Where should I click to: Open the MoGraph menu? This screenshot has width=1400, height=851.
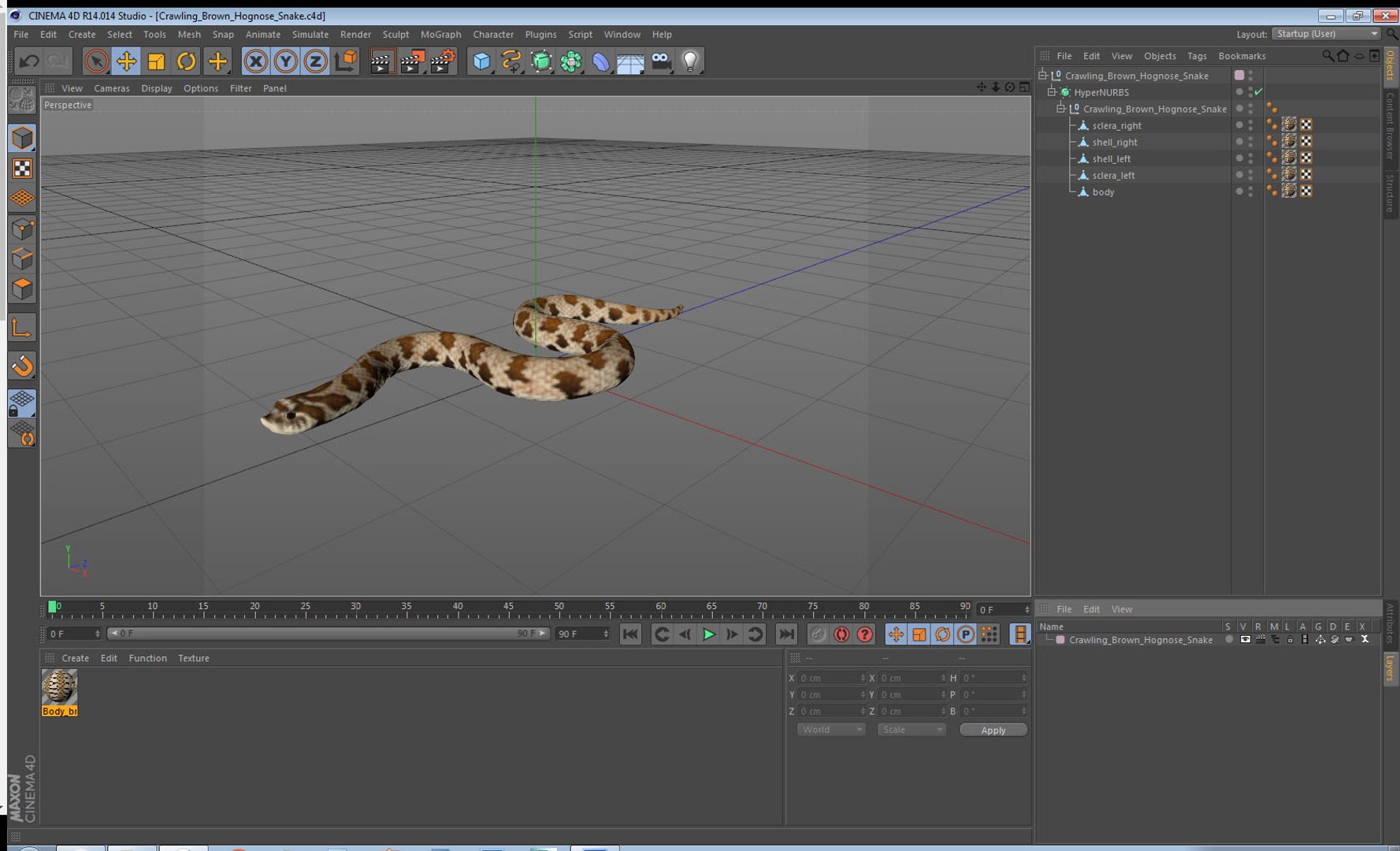[x=440, y=35]
